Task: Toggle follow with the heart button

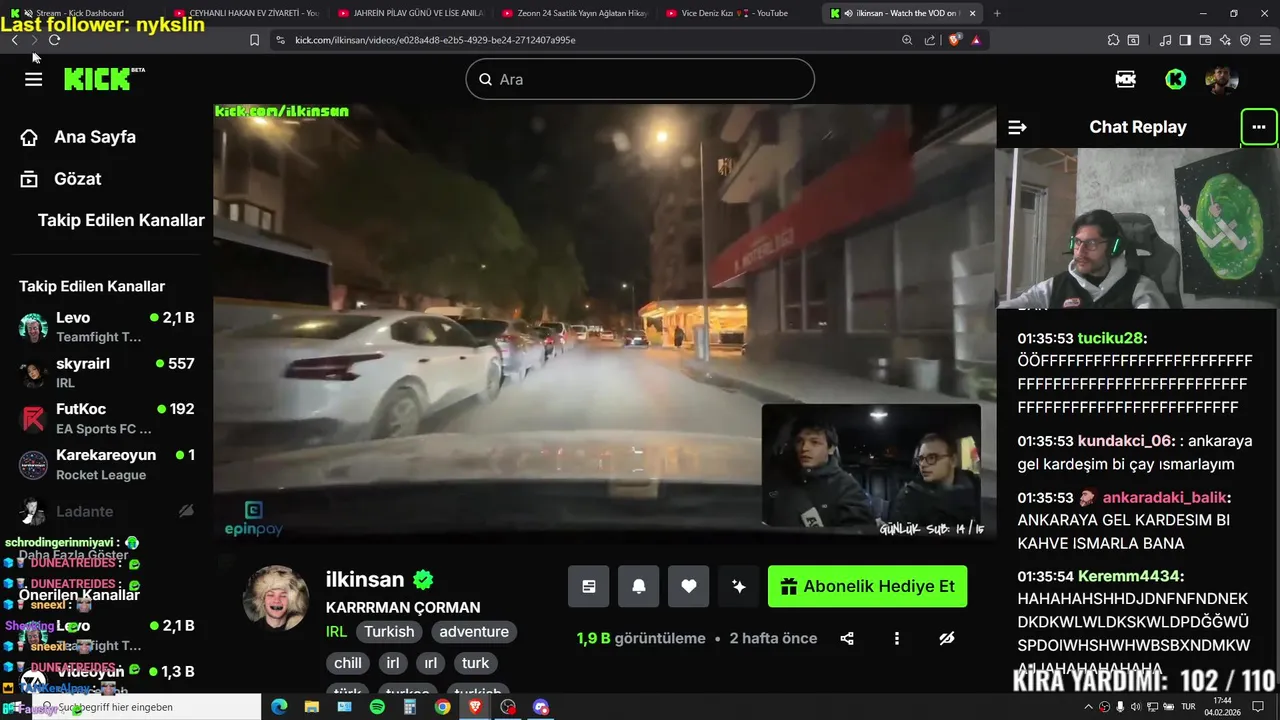Action: click(689, 586)
